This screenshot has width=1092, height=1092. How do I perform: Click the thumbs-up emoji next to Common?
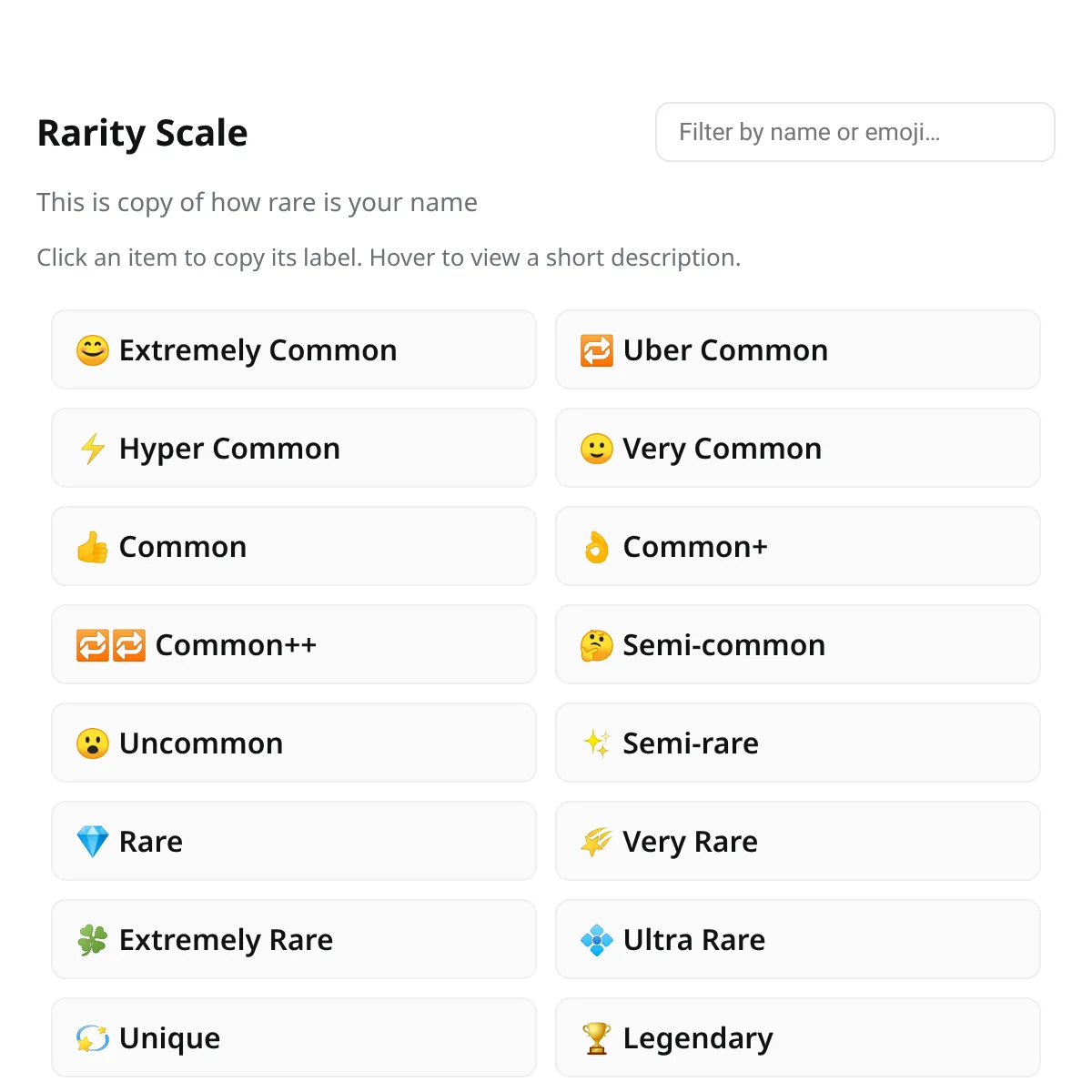pyautogui.click(x=92, y=546)
